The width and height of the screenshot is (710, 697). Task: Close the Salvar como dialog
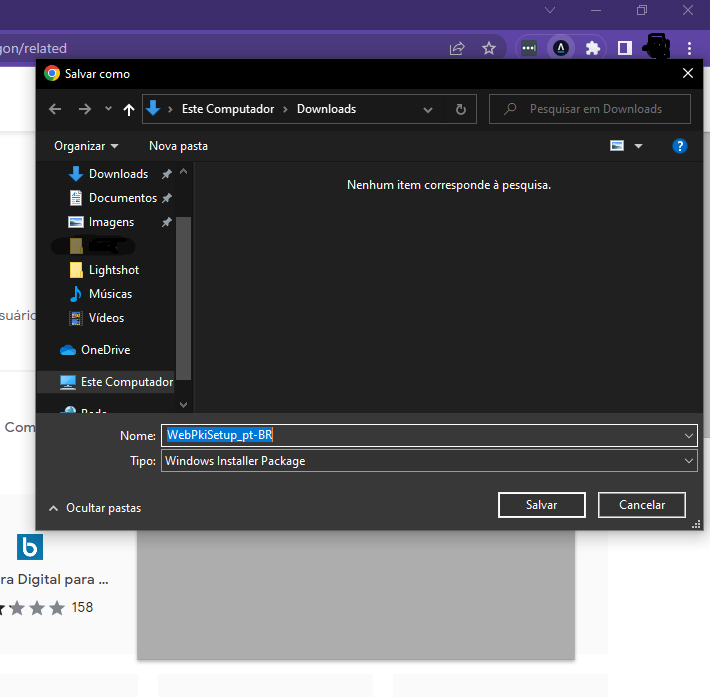[x=688, y=73]
